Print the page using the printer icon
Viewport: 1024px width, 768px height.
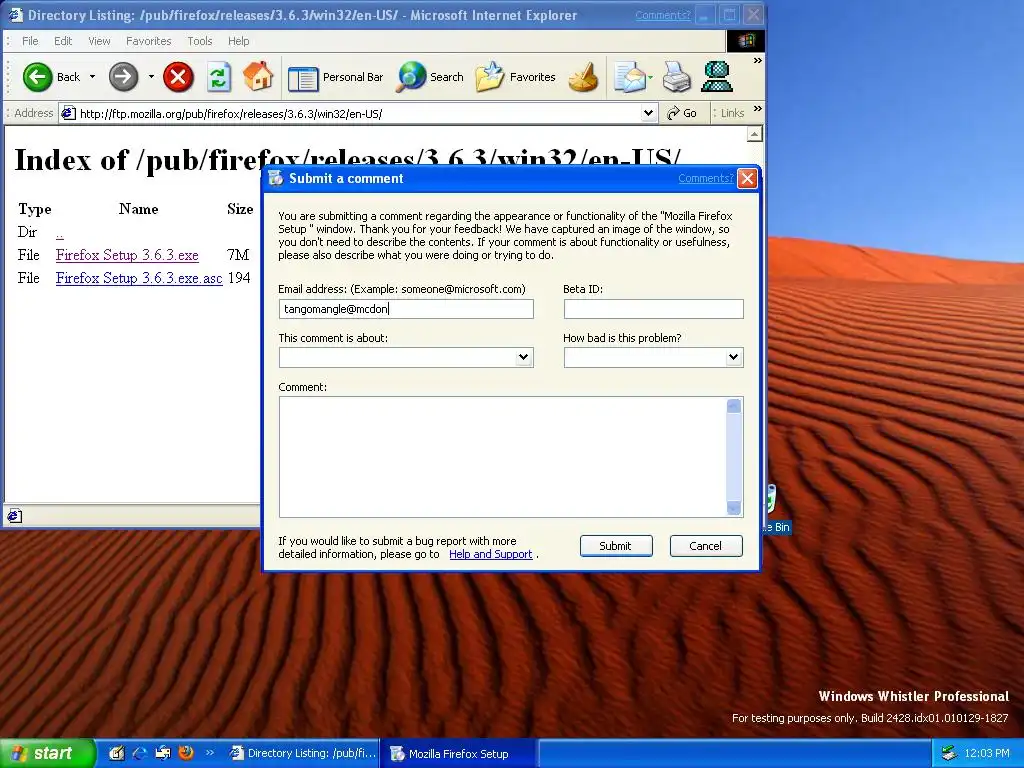click(x=677, y=77)
